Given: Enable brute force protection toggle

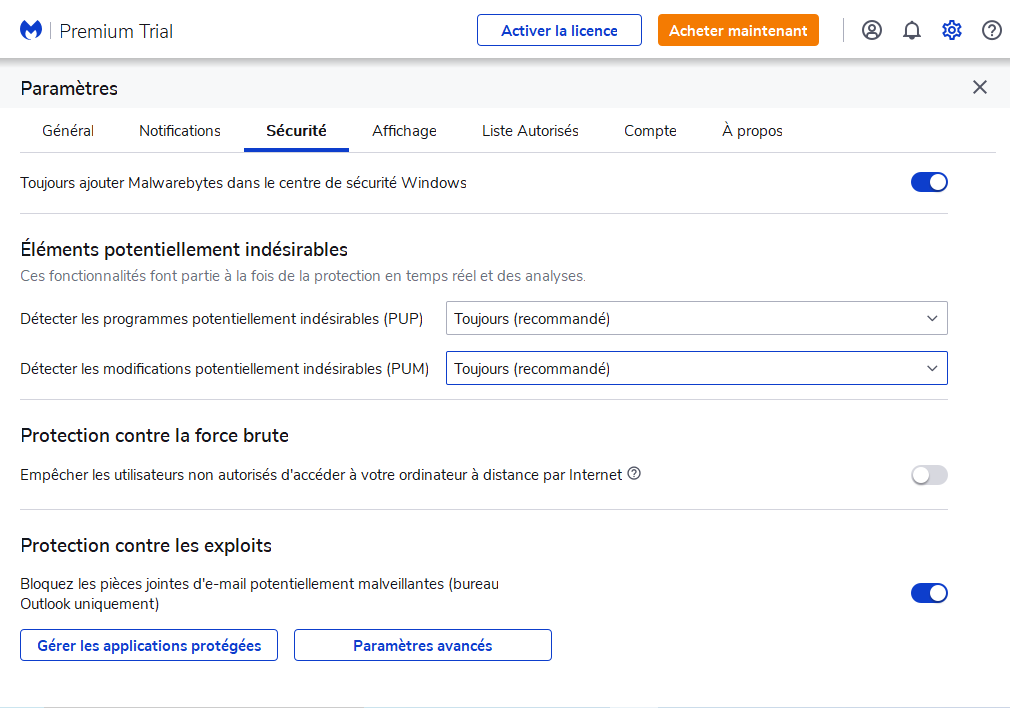Looking at the screenshot, I should pyautogui.click(x=929, y=475).
